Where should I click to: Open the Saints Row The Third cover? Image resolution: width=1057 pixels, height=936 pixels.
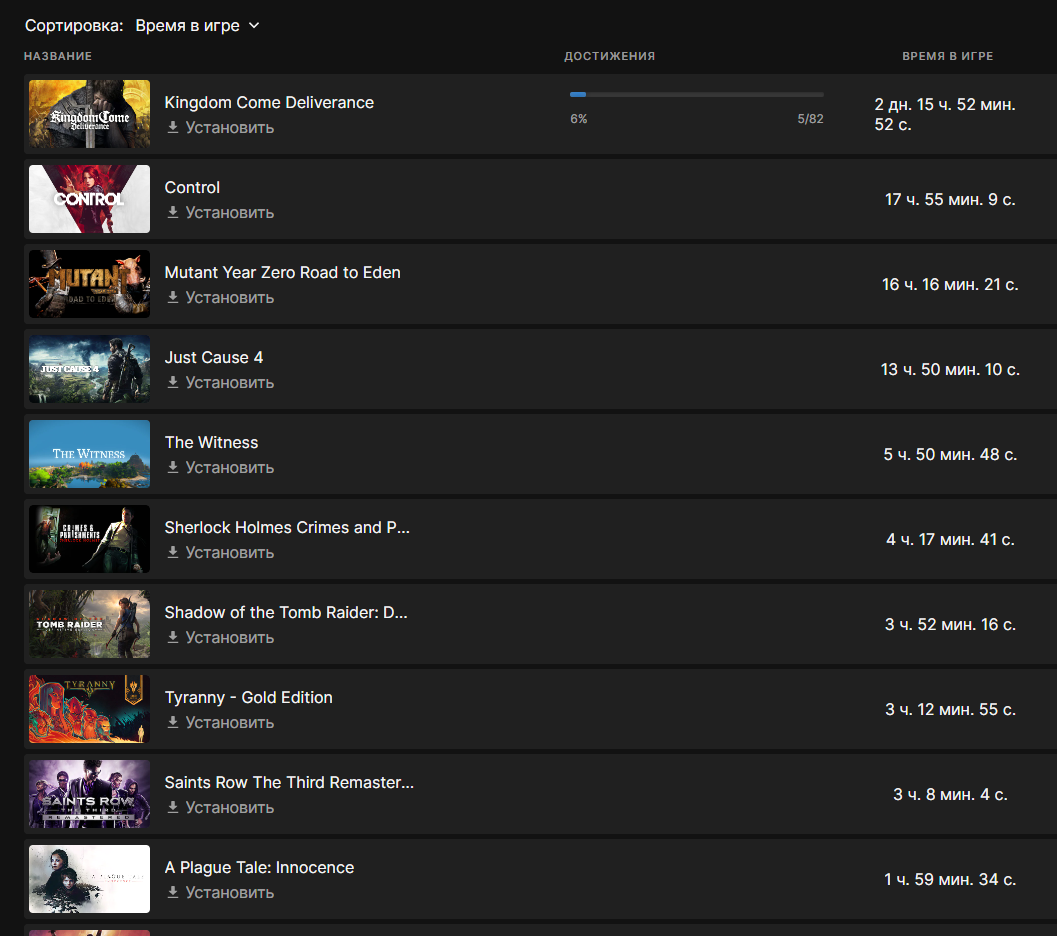click(x=90, y=793)
